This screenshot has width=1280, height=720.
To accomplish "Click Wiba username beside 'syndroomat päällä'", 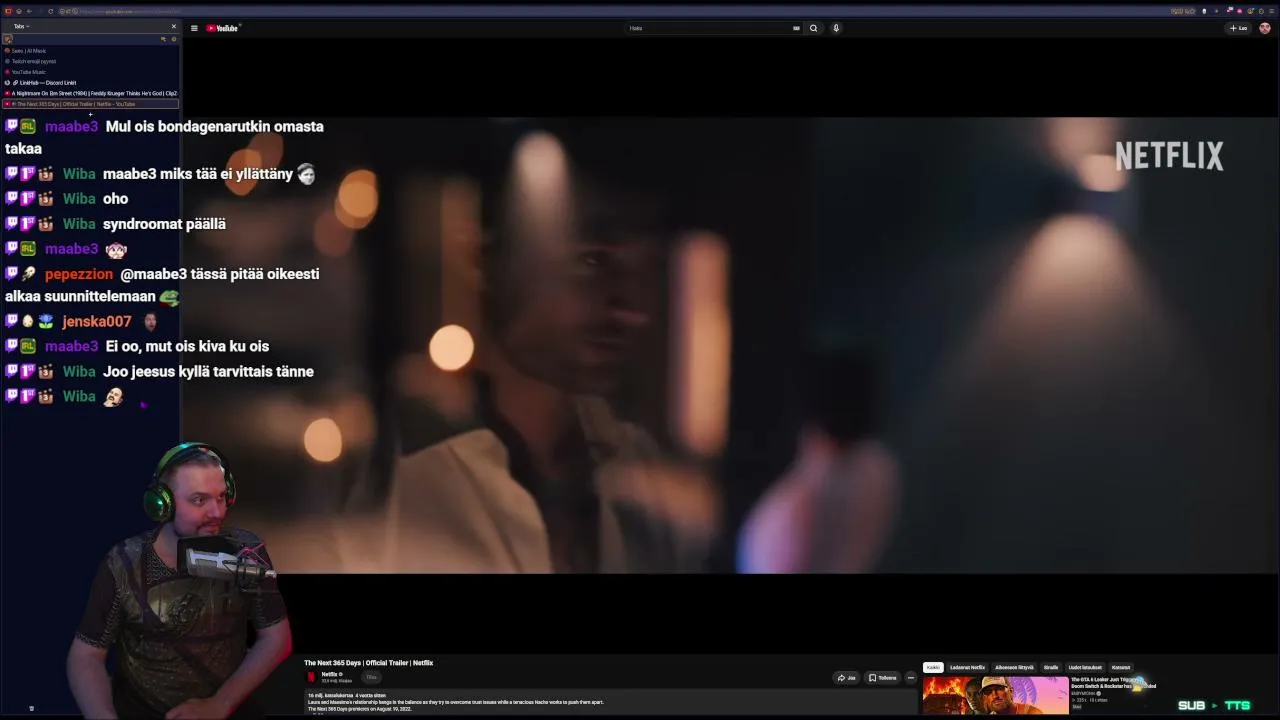I will 79,223.
